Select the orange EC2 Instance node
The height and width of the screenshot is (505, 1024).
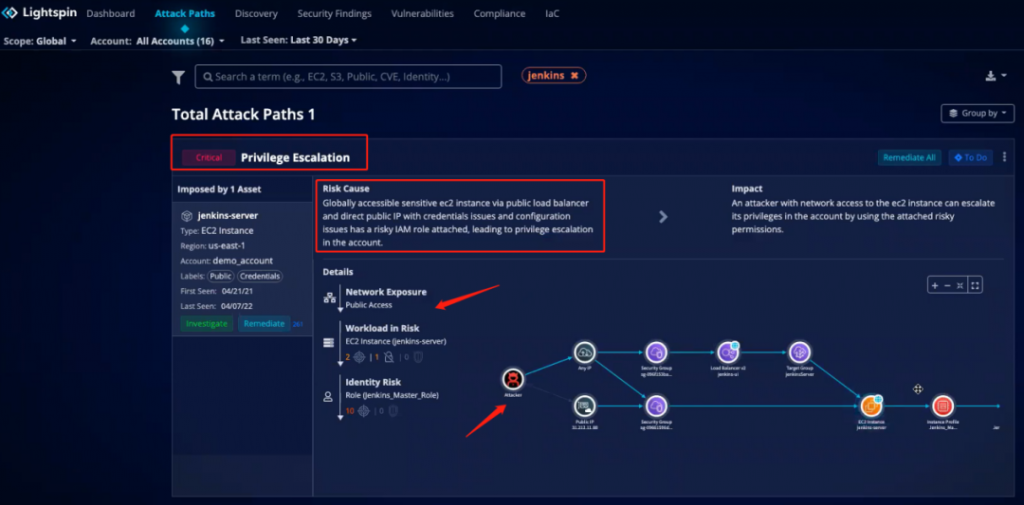pos(871,406)
